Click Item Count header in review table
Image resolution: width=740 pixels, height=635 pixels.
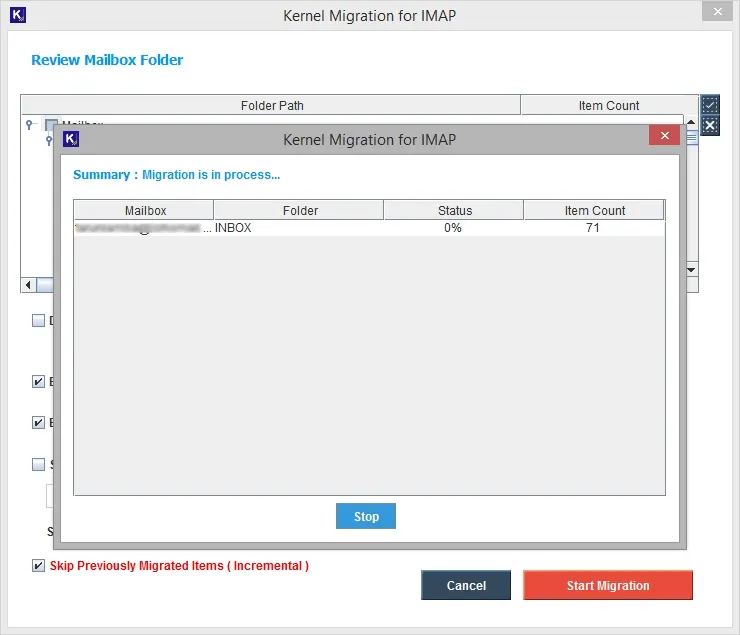click(609, 105)
